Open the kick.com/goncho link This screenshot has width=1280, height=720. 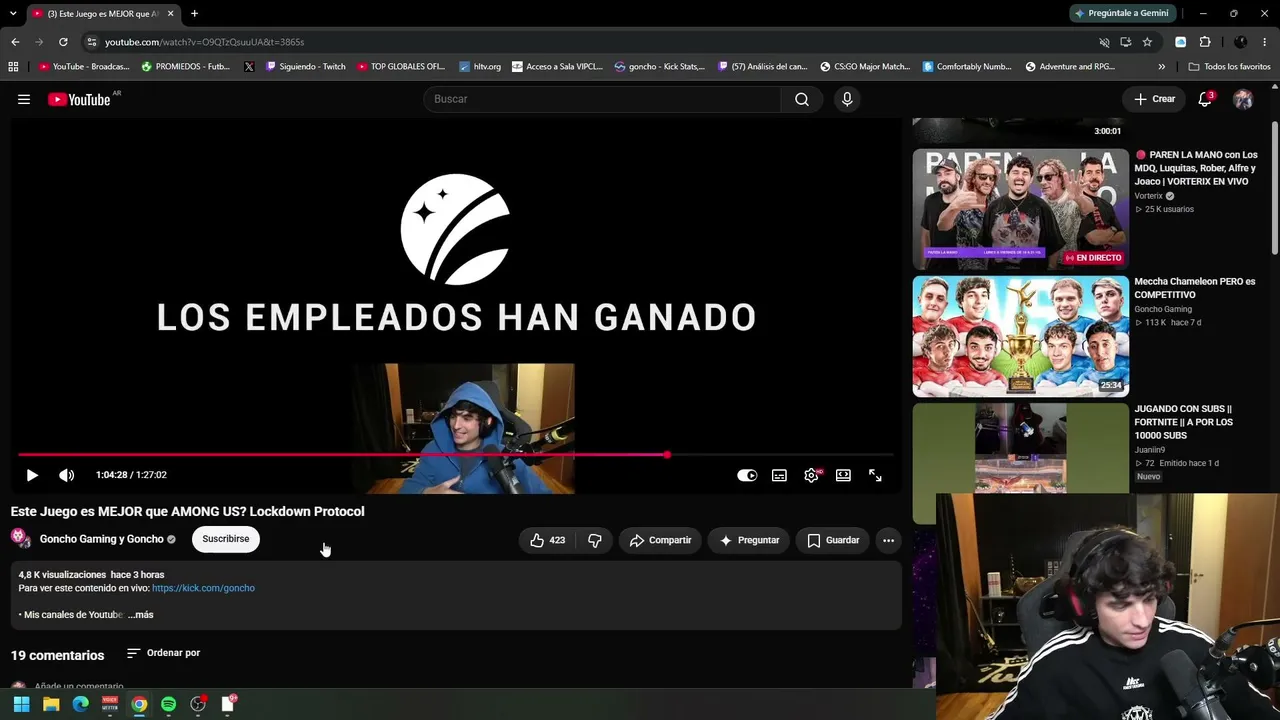(x=203, y=588)
